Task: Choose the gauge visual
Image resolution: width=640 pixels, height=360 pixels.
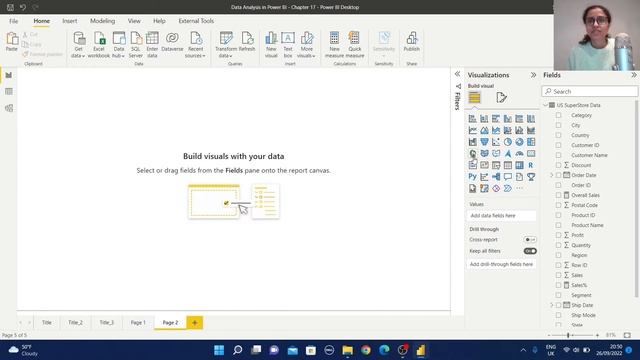Action: click(x=519, y=153)
